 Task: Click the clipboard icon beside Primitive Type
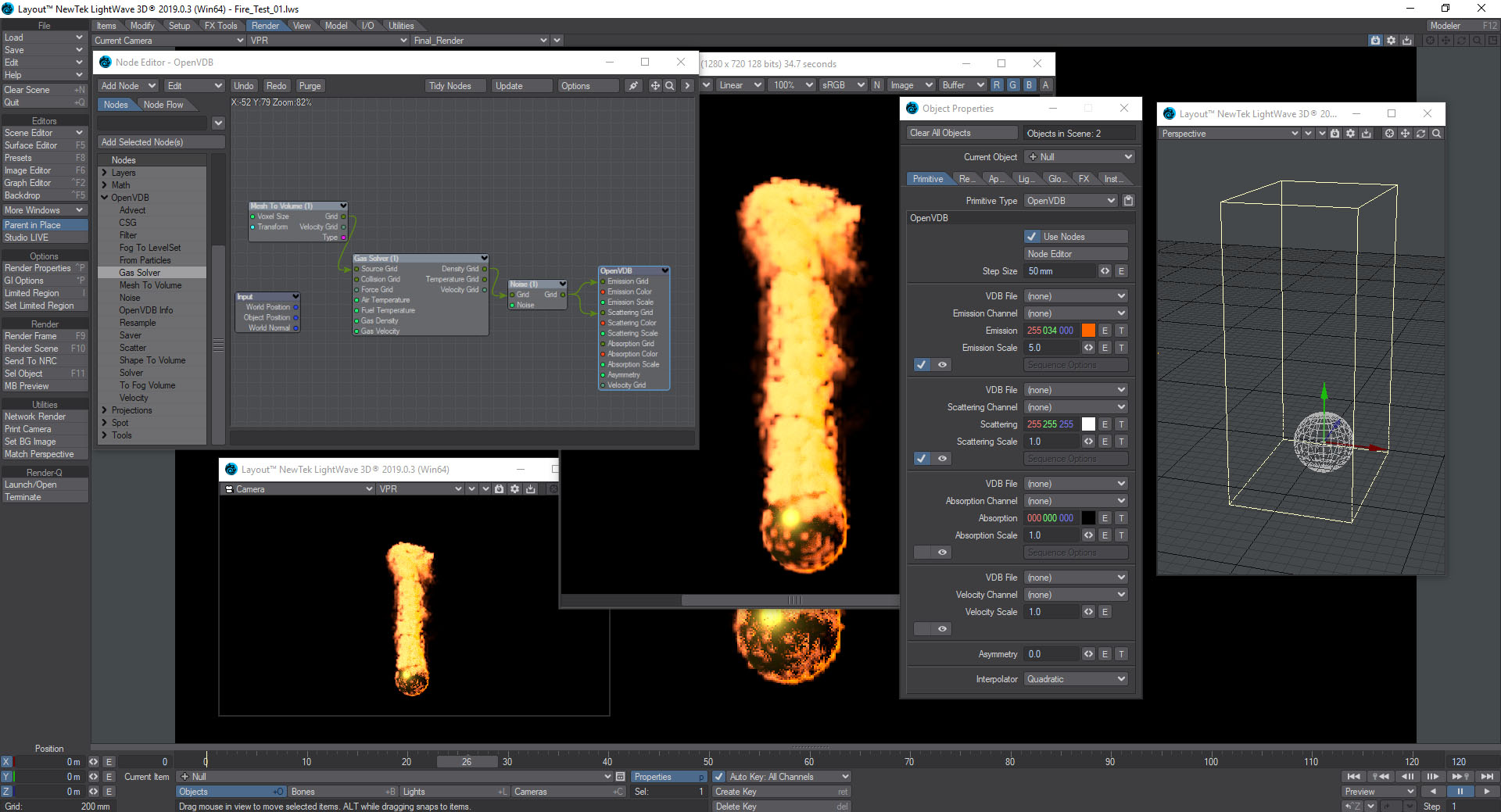(x=1128, y=201)
